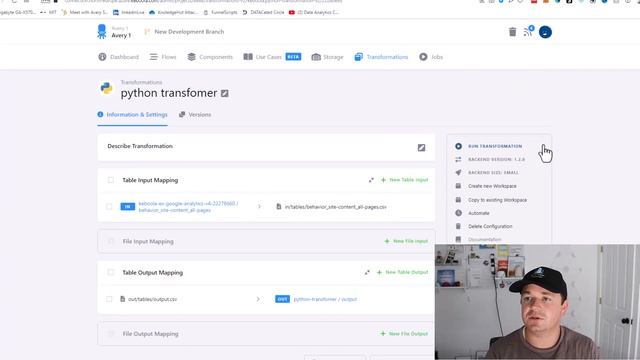This screenshot has height=360, width=640.
Task: Click the Backend Size rocket icon
Action: point(458,173)
